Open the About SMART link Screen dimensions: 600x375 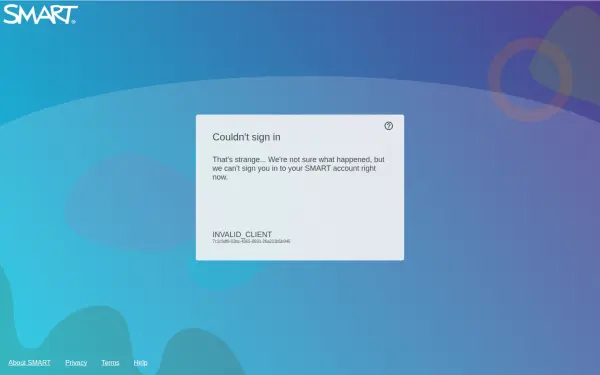click(x=29, y=362)
